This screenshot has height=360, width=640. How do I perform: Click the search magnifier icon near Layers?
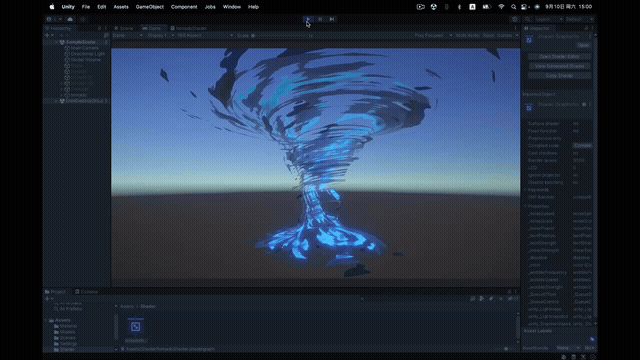pyautogui.click(x=527, y=19)
